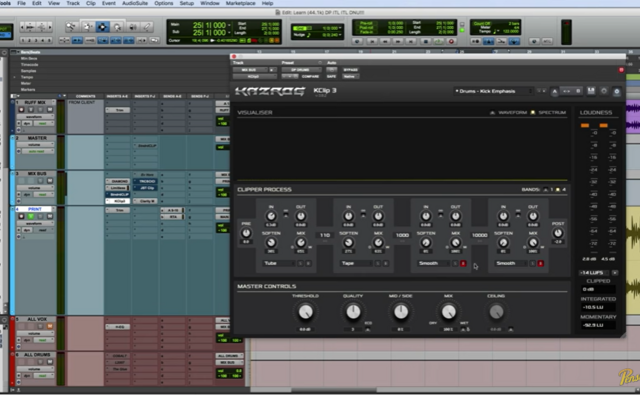The width and height of the screenshot is (640, 396).
Task: Select the Zoomer tool in Pro Tools toolbar
Action: tap(71, 27)
